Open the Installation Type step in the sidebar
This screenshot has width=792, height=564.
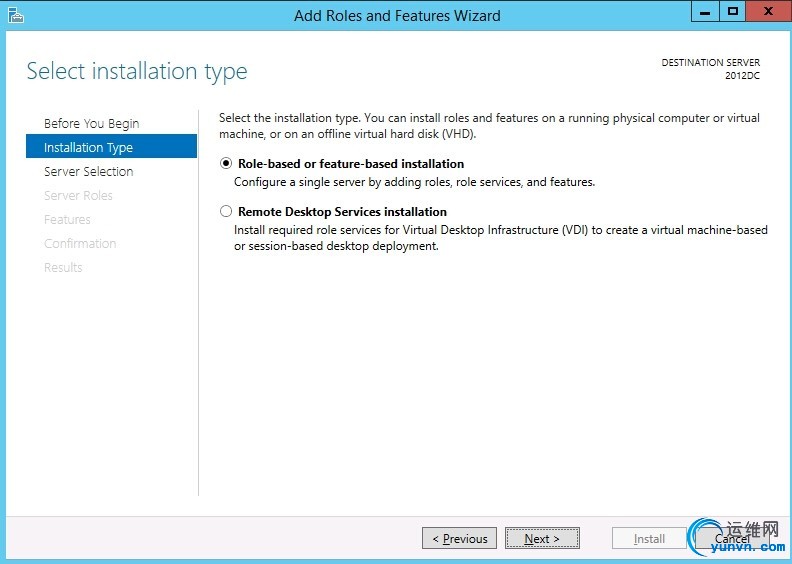(88, 148)
